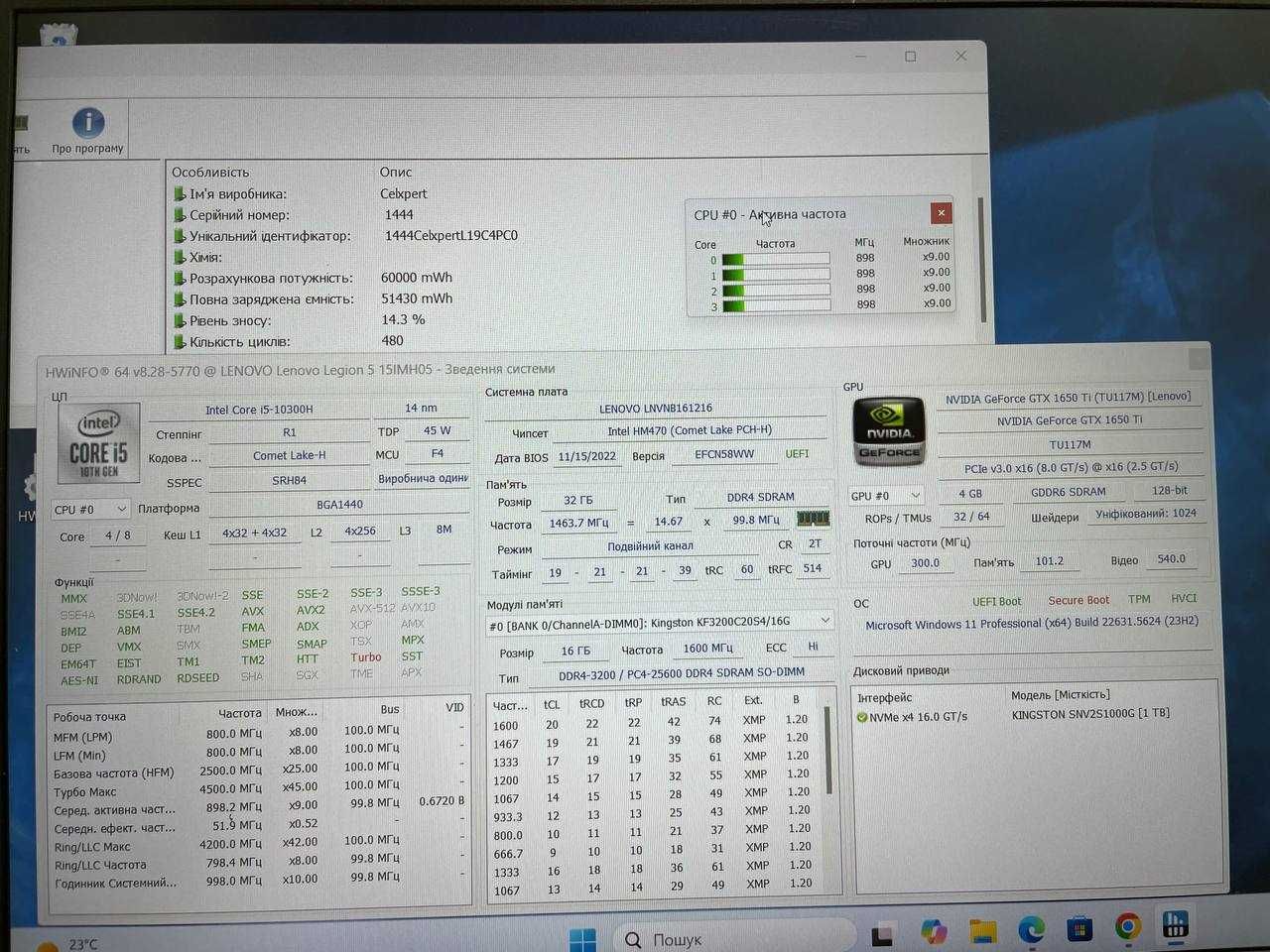Screen dimensions: 1270x952
Task: Click Core 0 frequency bar
Action: click(x=776, y=260)
